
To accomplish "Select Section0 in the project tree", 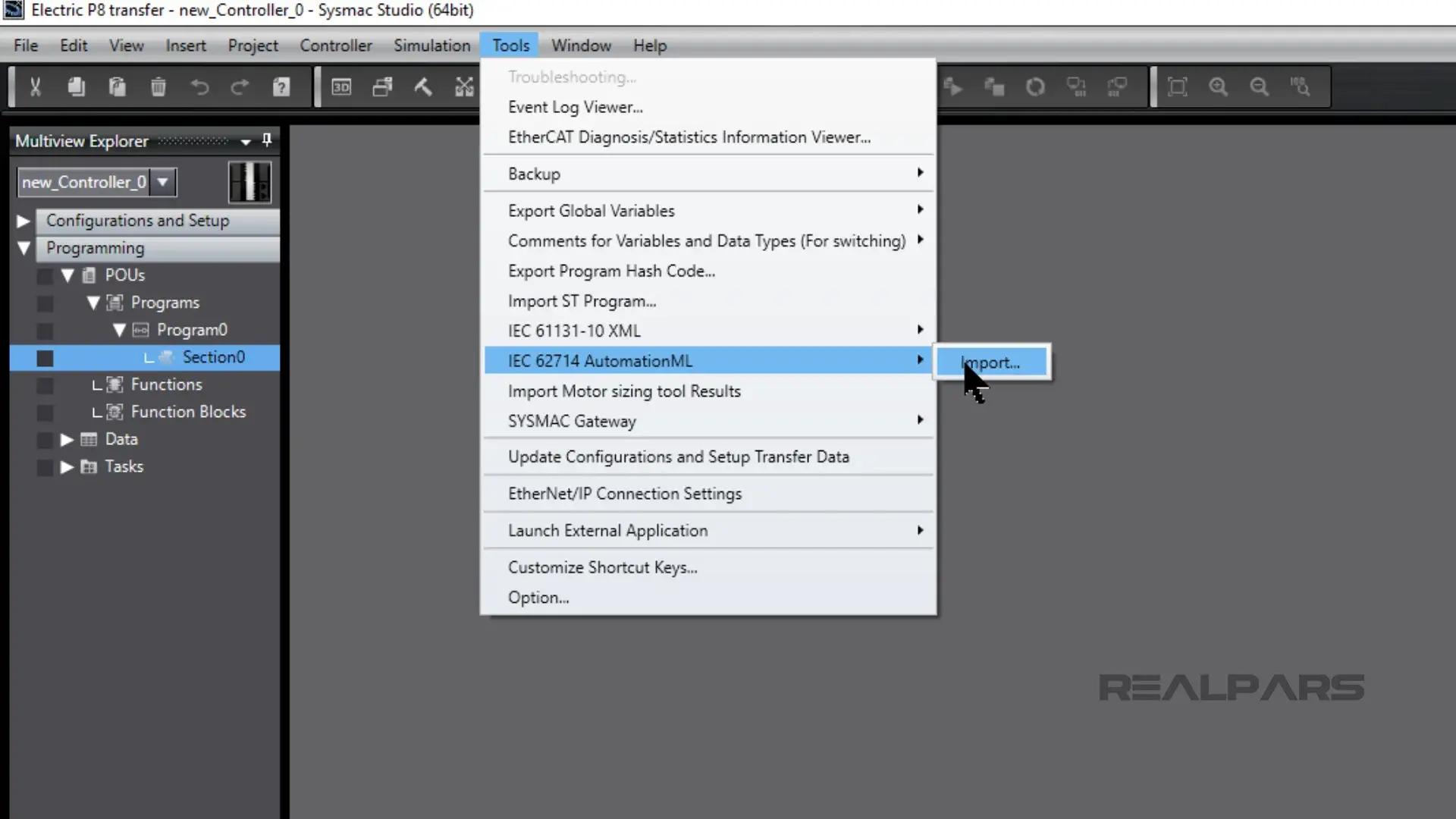I will pyautogui.click(x=213, y=357).
